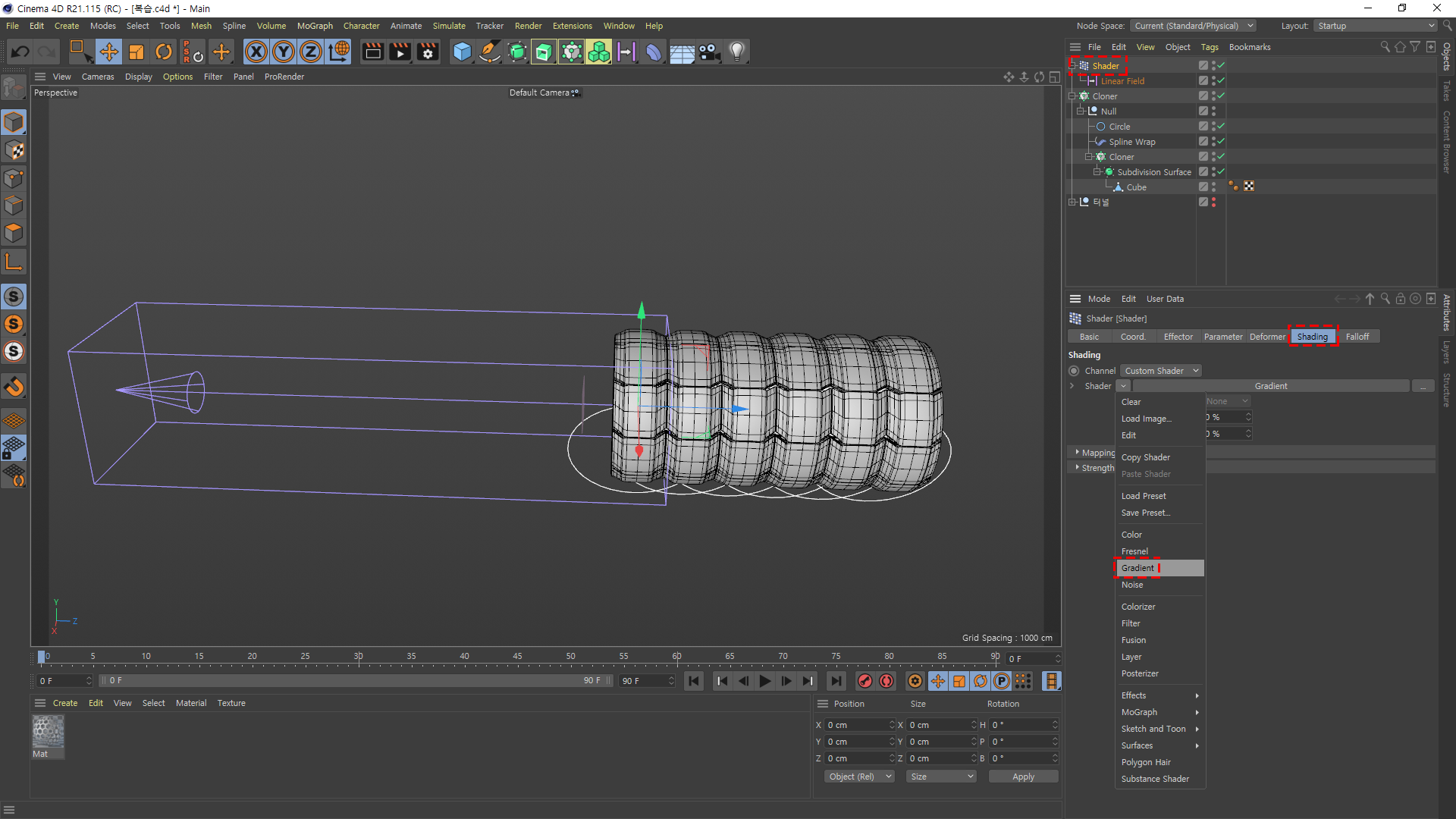Open Render Settings clapperboard gear icon
The height and width of the screenshot is (819, 1456).
(x=428, y=52)
